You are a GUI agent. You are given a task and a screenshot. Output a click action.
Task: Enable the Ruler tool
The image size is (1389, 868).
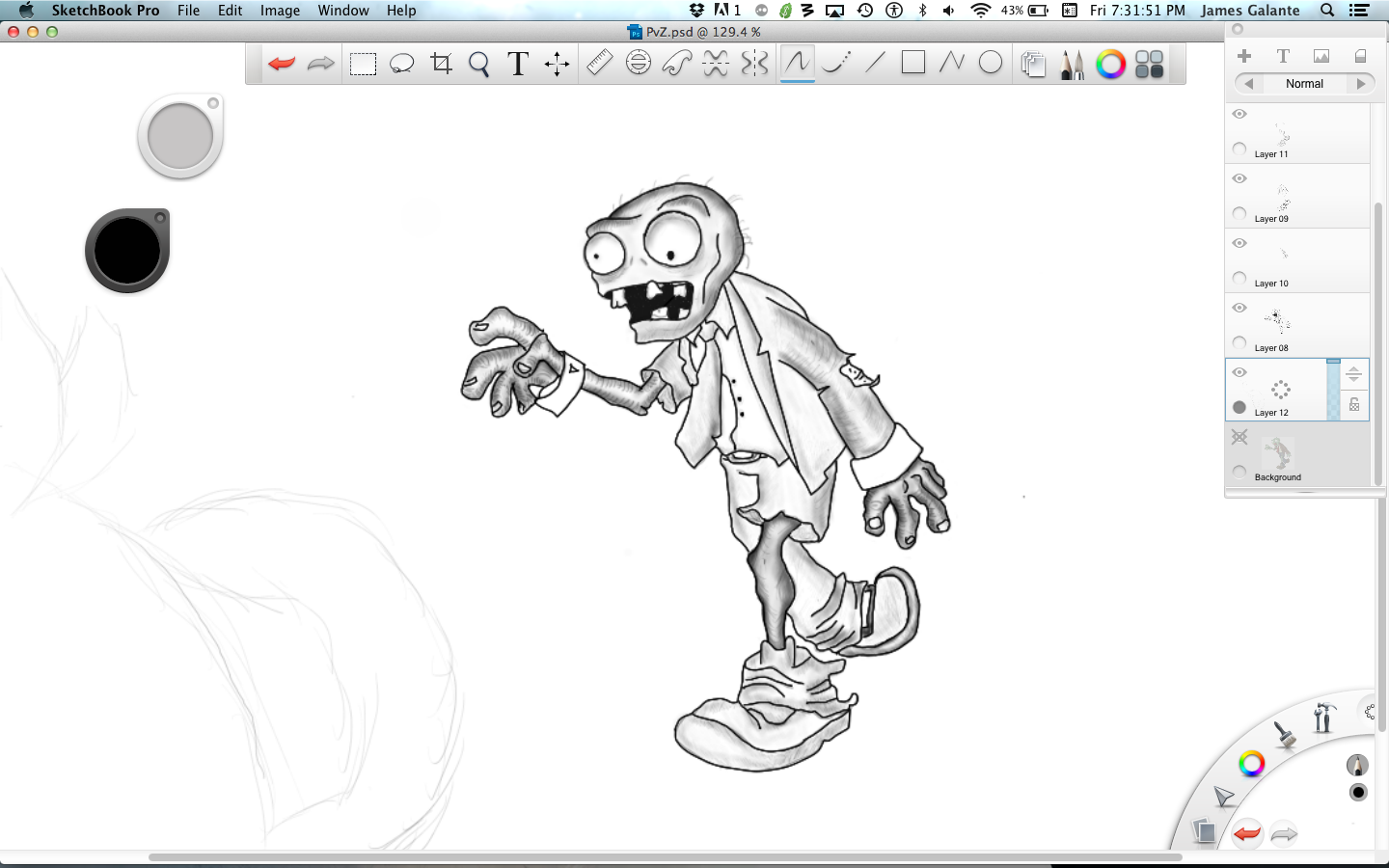(599, 63)
